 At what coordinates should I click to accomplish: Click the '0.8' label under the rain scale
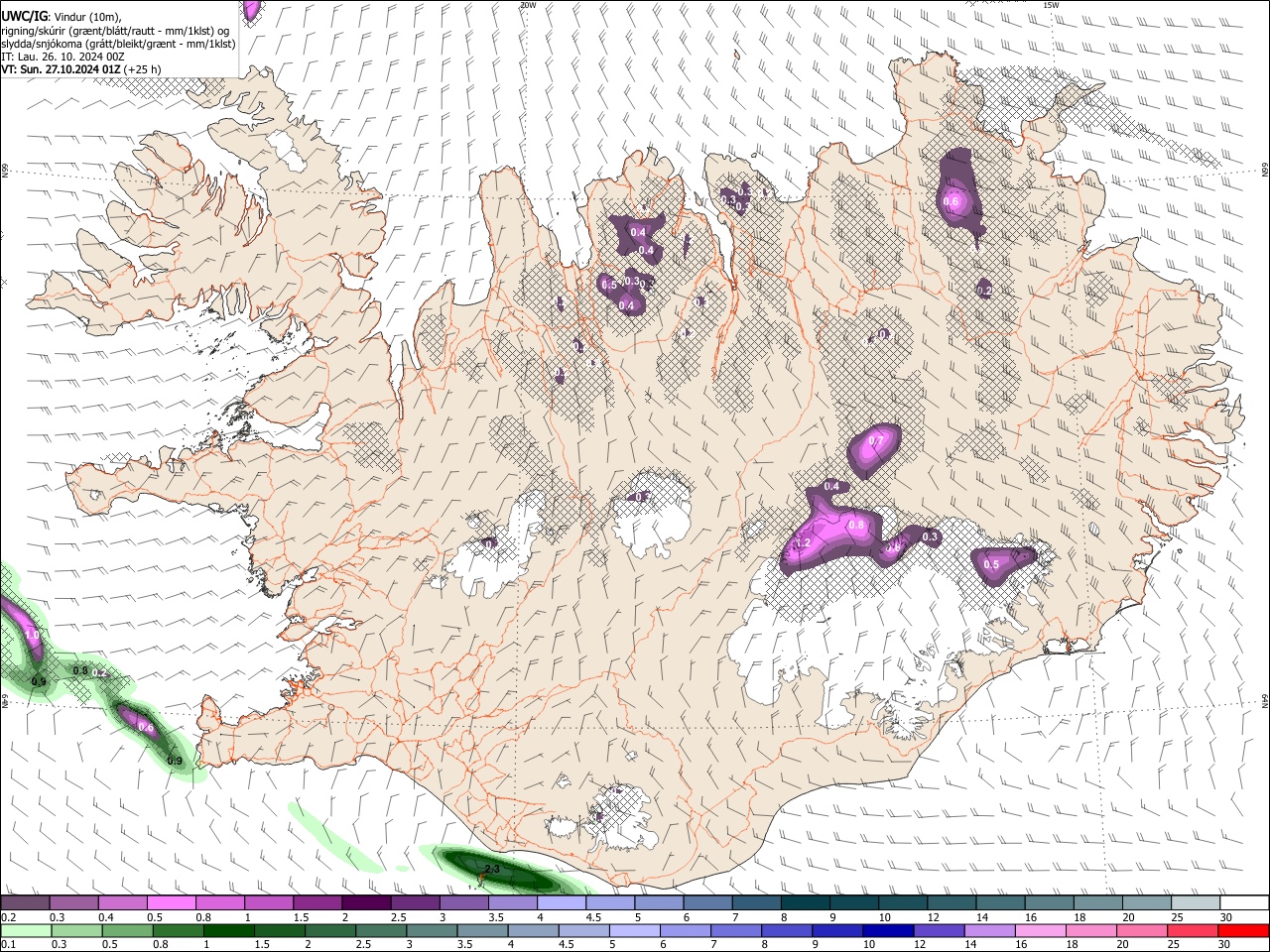160,944
